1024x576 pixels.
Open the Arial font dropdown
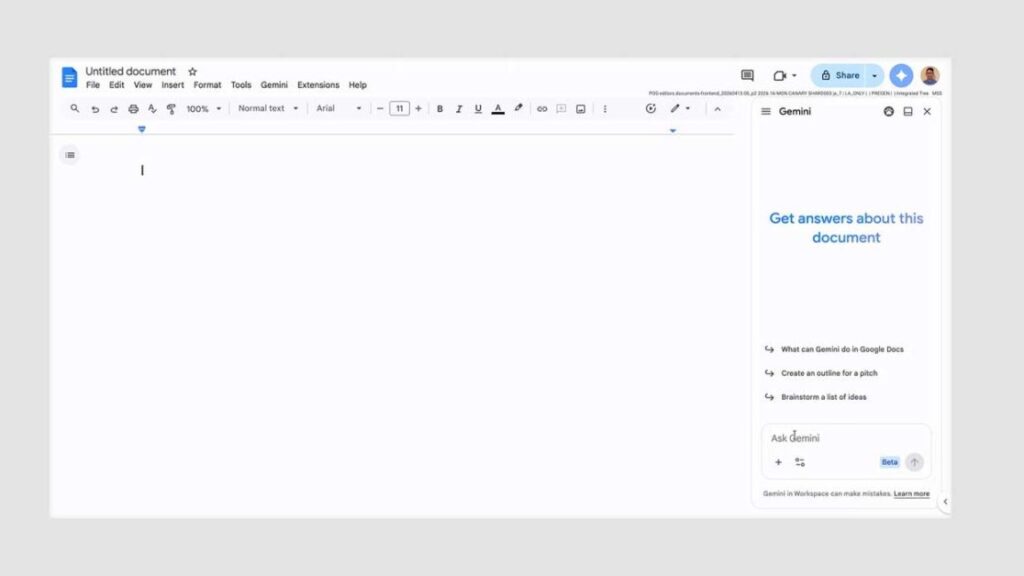338,108
